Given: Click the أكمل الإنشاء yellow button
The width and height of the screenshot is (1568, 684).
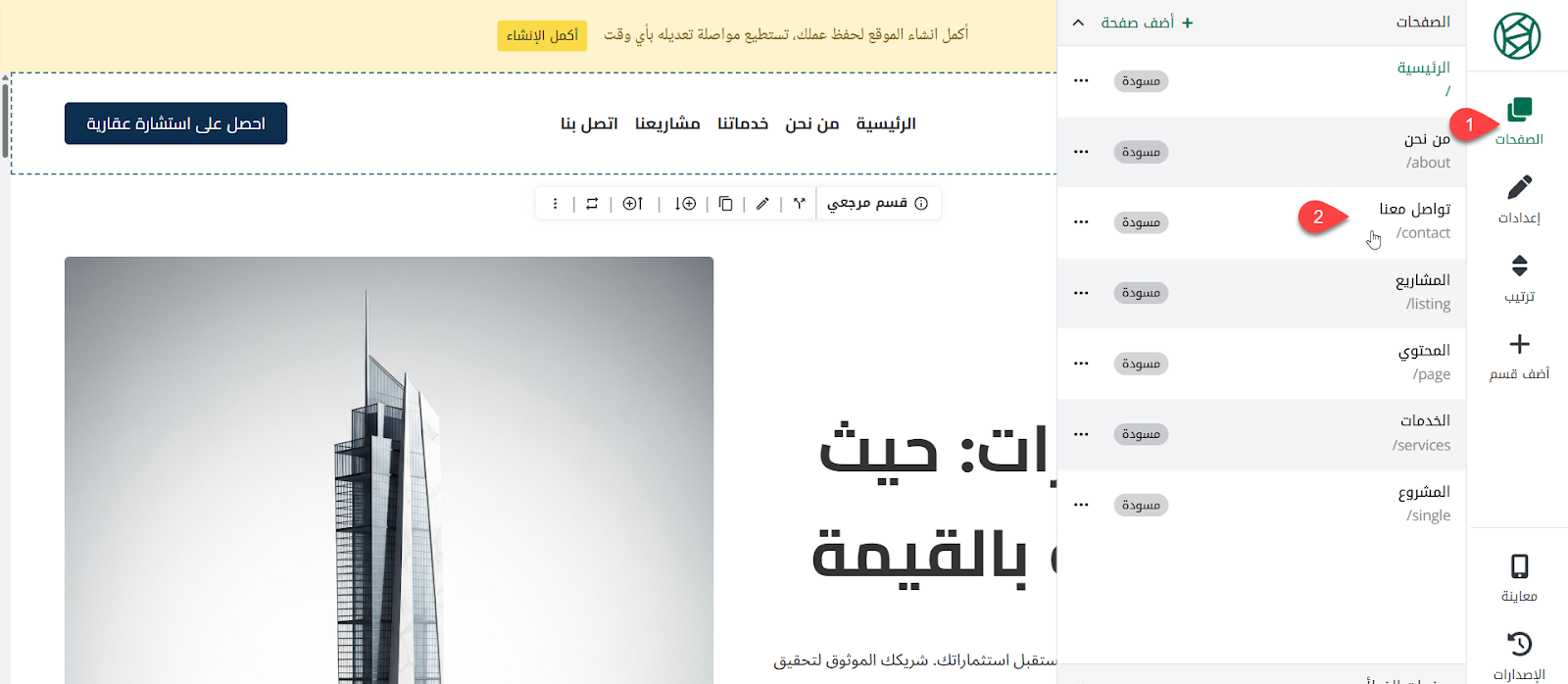Looking at the screenshot, I should (x=542, y=35).
